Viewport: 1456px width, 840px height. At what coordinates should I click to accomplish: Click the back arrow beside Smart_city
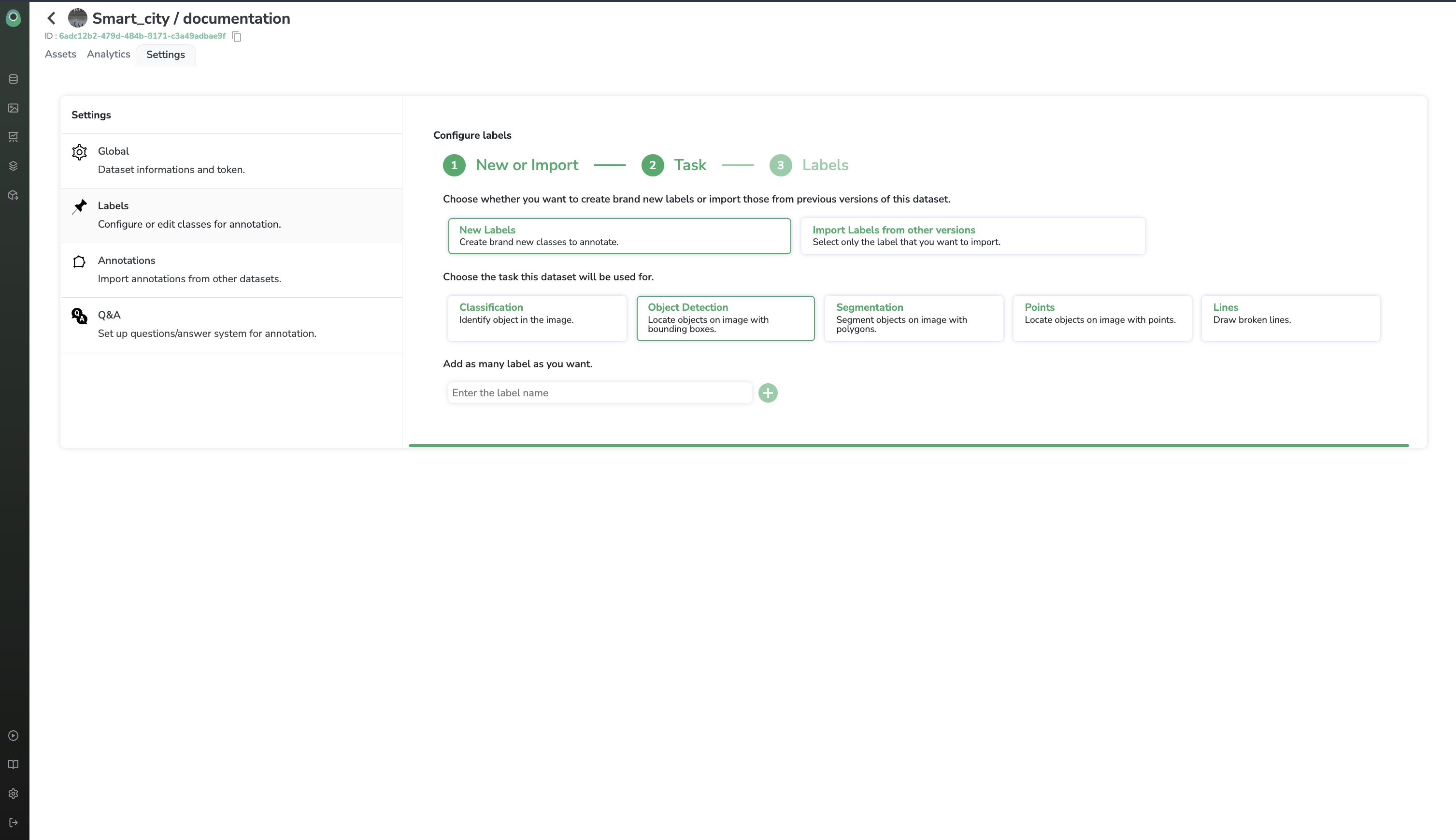point(51,18)
